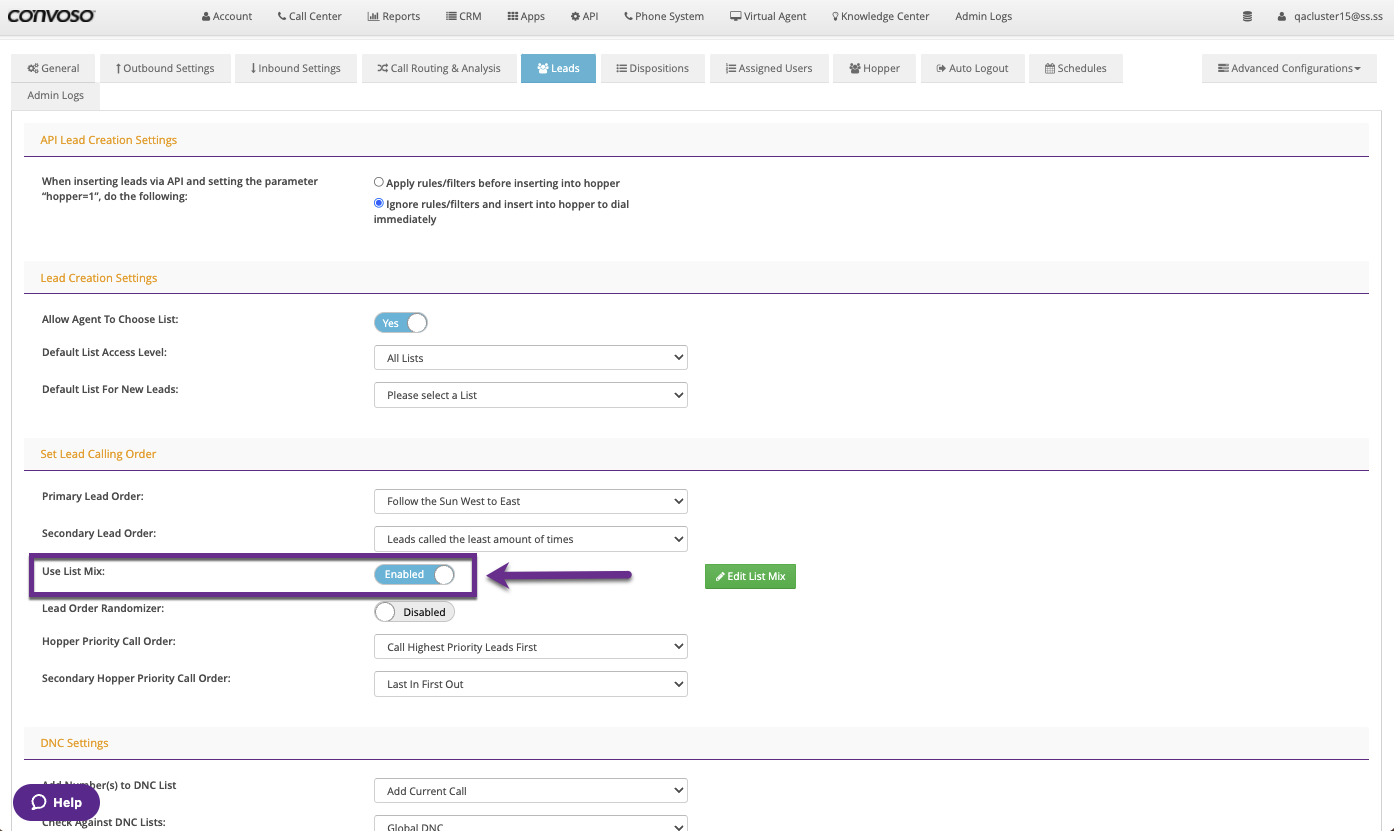Open the Apps menu
The width and height of the screenshot is (1394, 831).
click(526, 16)
